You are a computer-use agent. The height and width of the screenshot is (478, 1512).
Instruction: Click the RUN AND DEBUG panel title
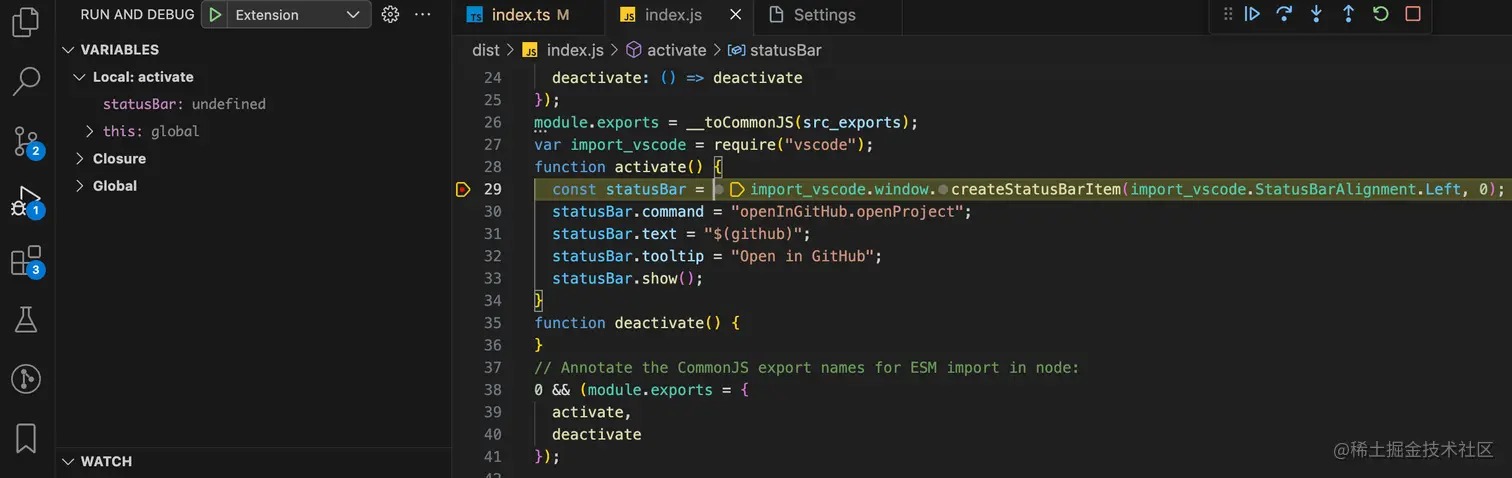click(x=137, y=15)
